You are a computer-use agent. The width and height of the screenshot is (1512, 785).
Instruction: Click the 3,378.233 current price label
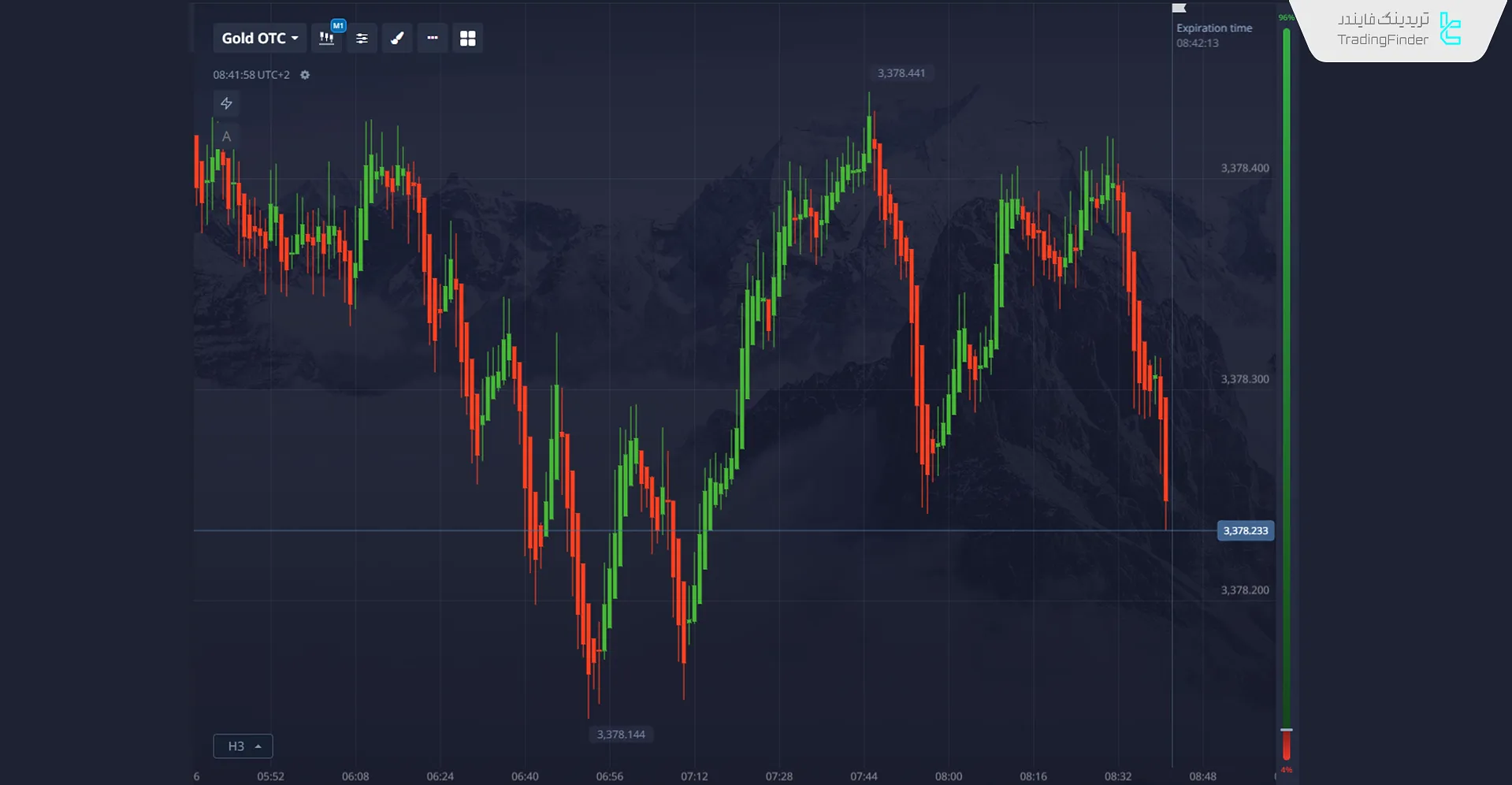coord(1245,530)
